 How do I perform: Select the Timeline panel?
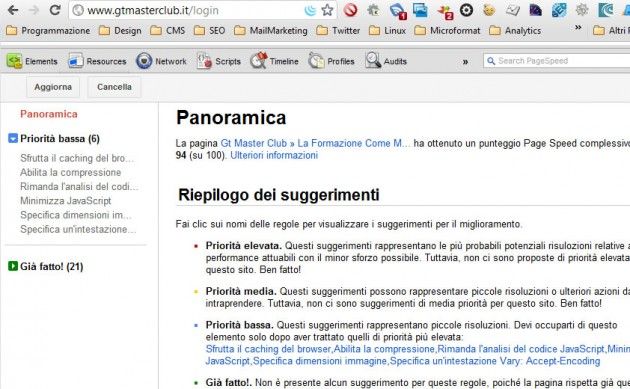tap(274, 61)
